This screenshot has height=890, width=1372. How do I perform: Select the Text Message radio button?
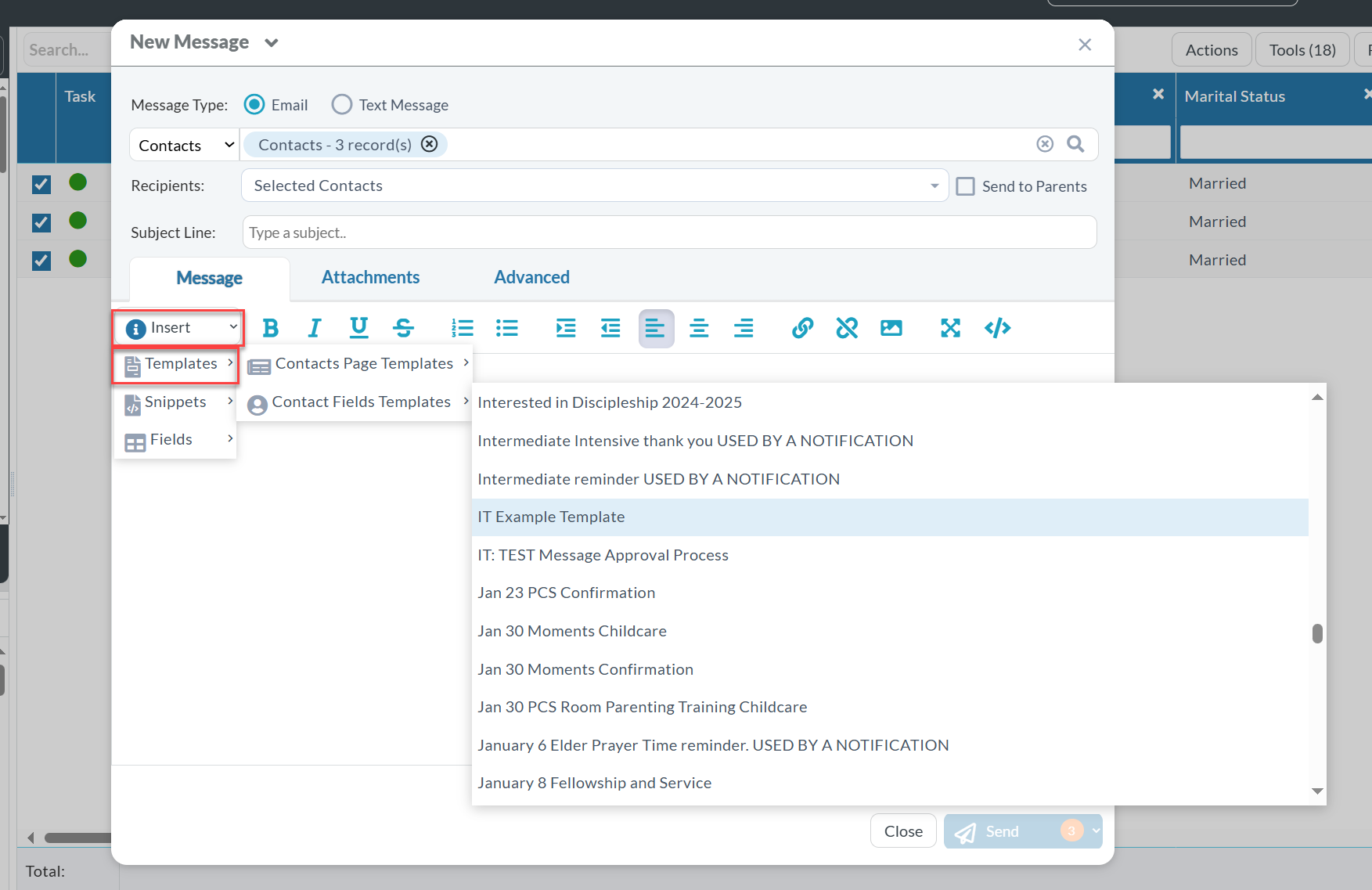point(341,104)
